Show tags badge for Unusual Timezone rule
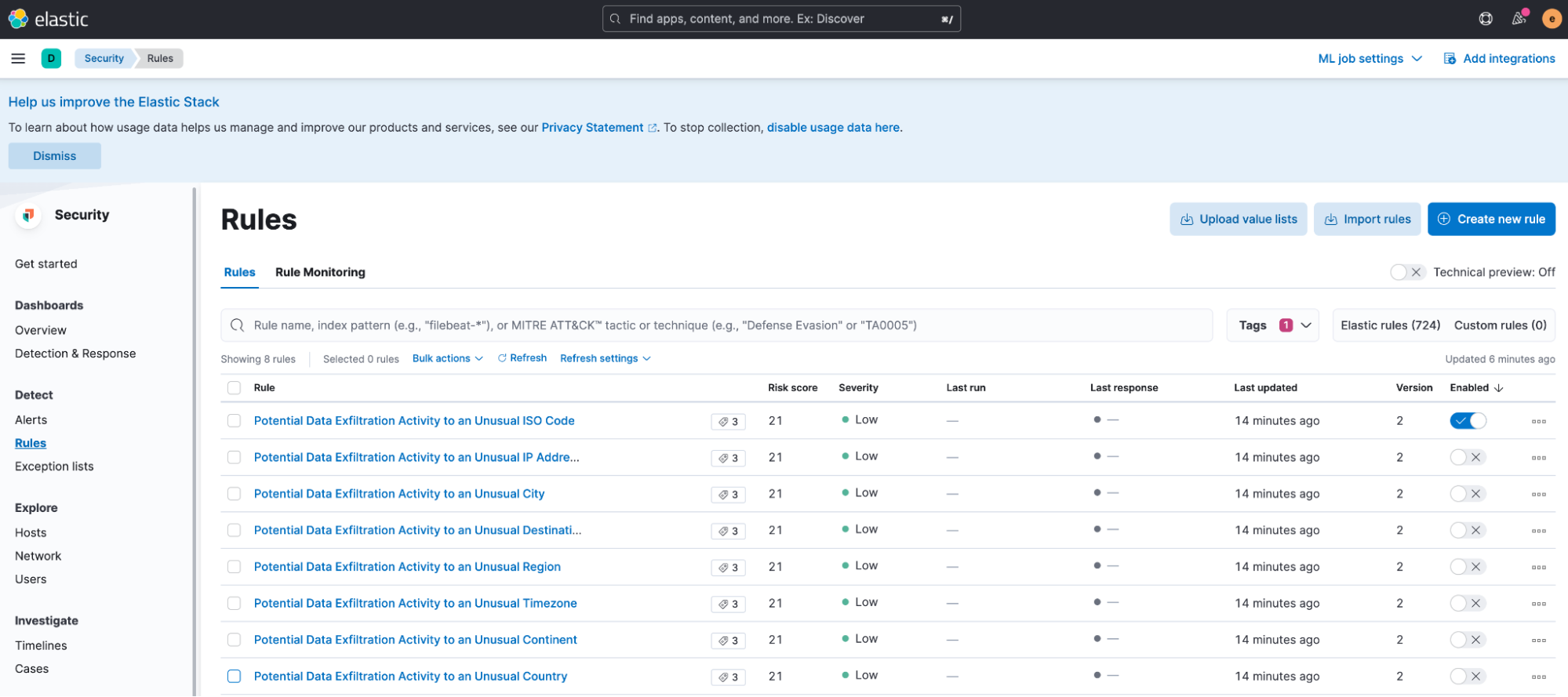1568x697 pixels. (728, 604)
